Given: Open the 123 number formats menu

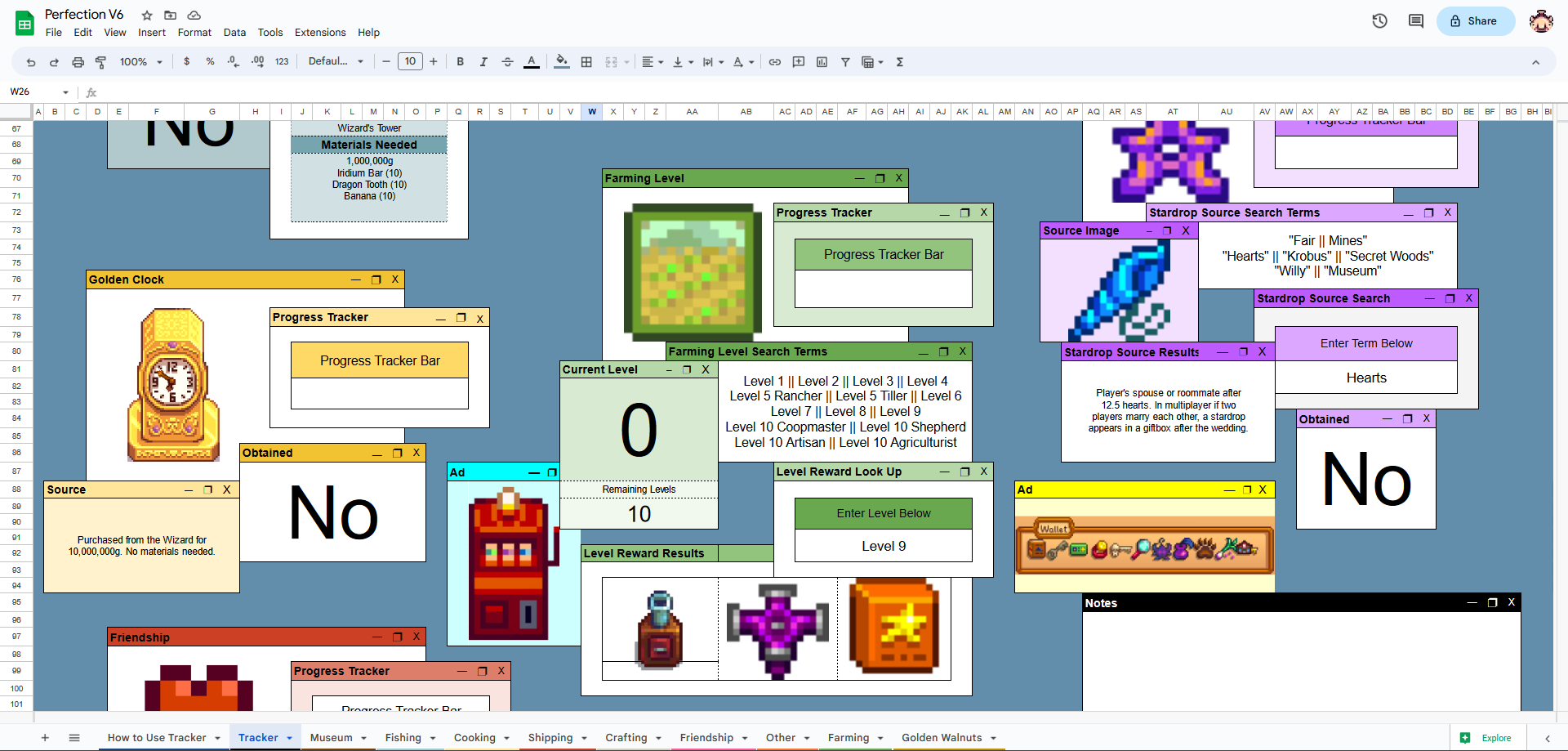Looking at the screenshot, I should coord(282,62).
